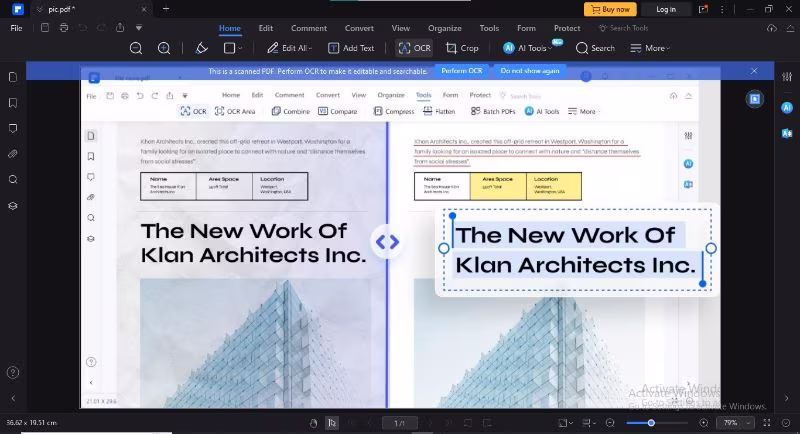Open the bookmarks panel in the dark left sidebar

[x=13, y=103]
